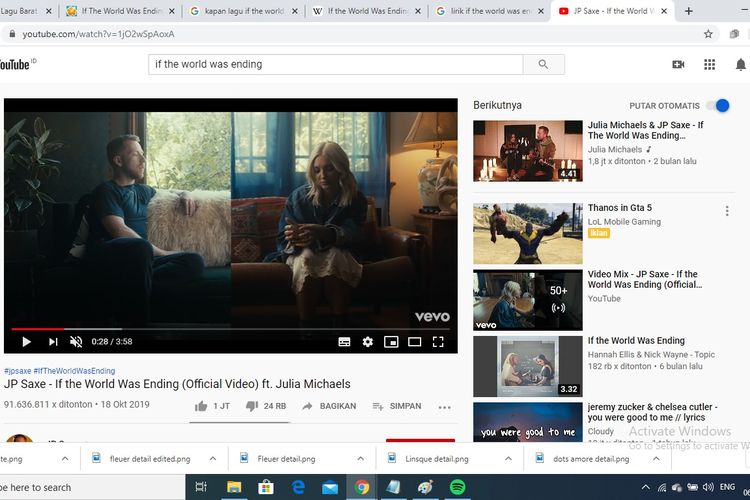Unmute the video volume icon
This screenshot has width=750, height=500.
coord(77,342)
